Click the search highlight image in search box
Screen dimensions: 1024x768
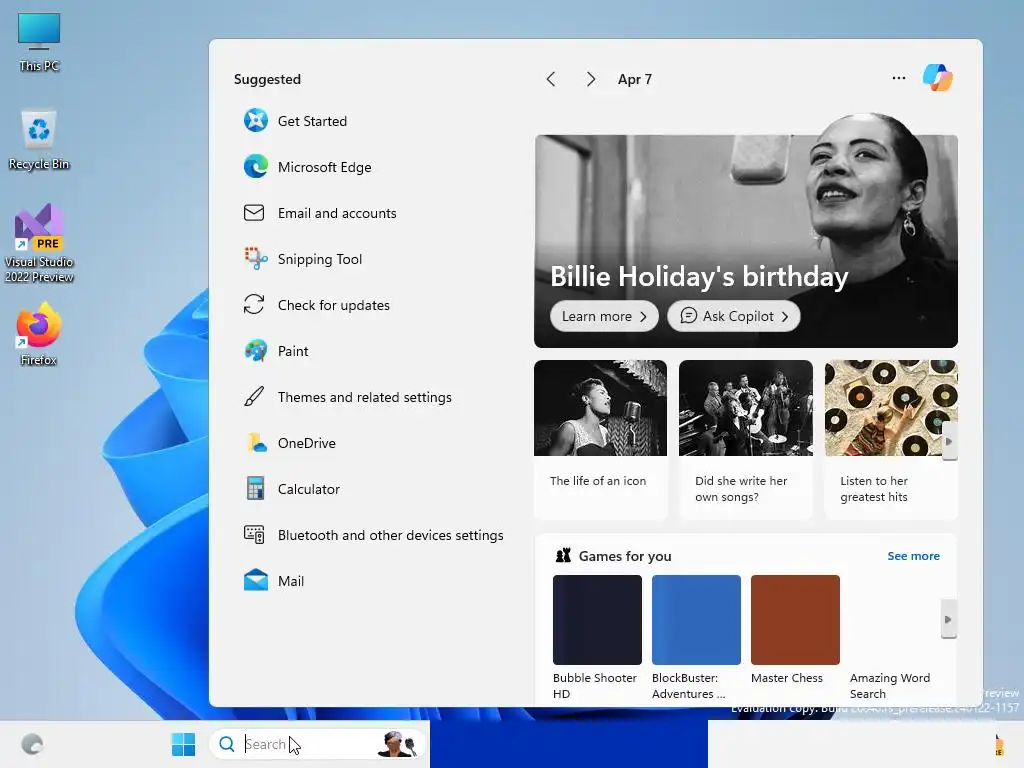click(x=398, y=744)
